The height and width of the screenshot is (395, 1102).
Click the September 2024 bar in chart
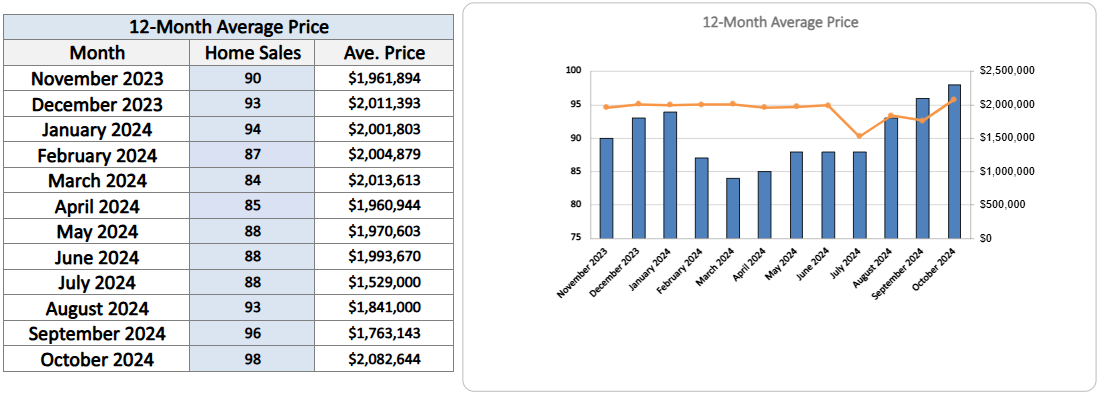point(922,168)
